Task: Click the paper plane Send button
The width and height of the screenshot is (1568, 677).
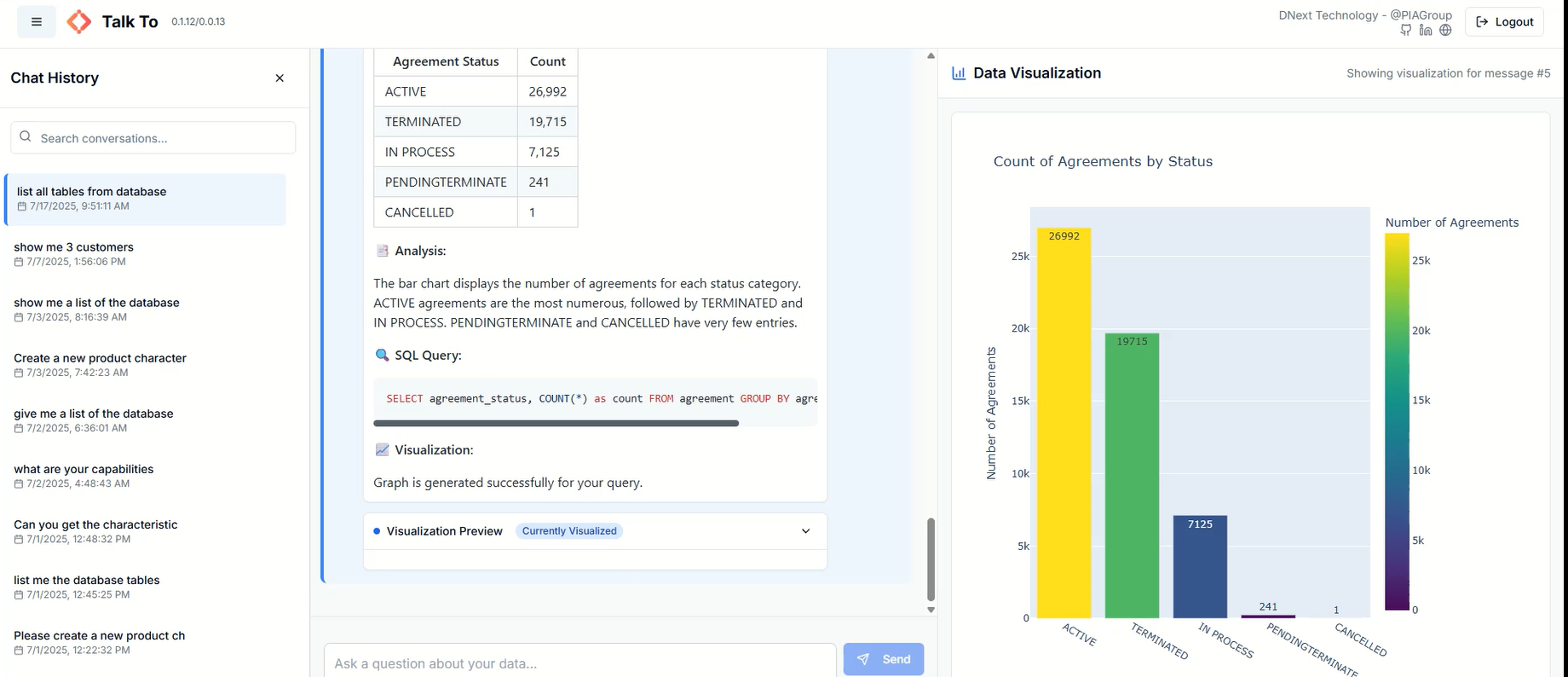Action: pyautogui.click(x=883, y=659)
